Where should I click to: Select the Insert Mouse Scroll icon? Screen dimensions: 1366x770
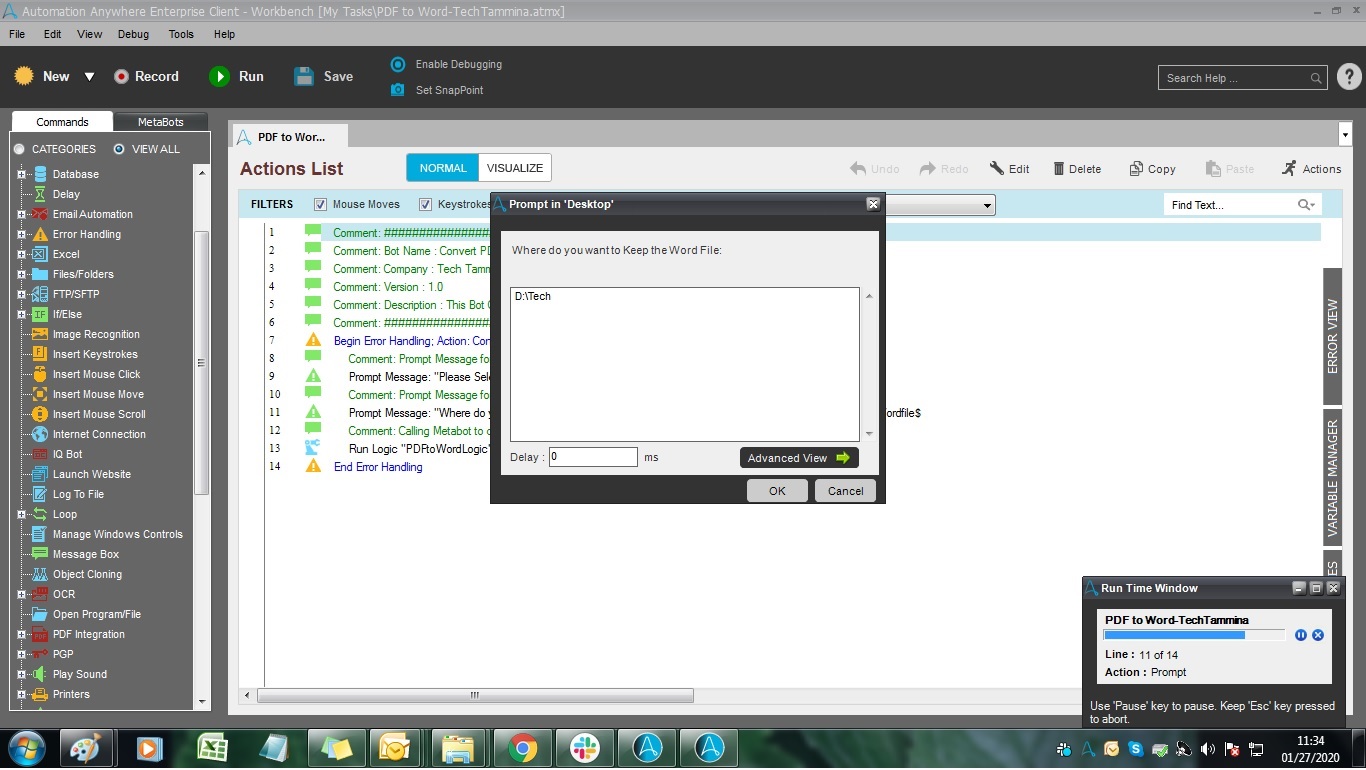40,414
